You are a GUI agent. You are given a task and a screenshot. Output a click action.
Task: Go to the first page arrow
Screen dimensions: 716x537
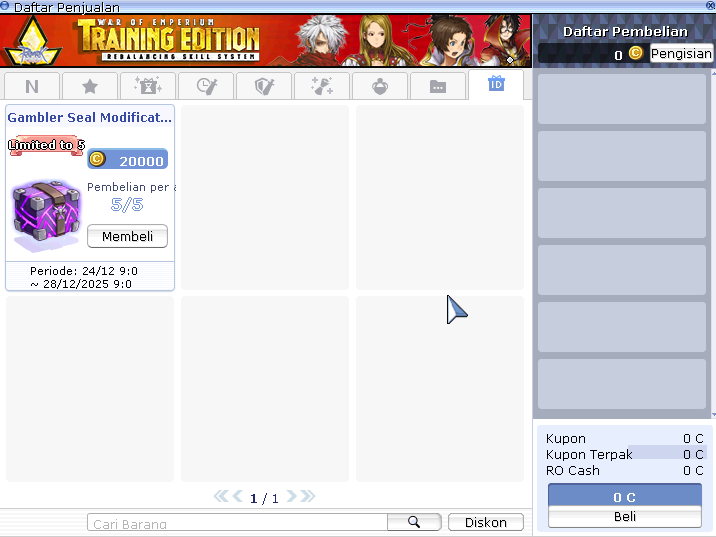coord(221,496)
